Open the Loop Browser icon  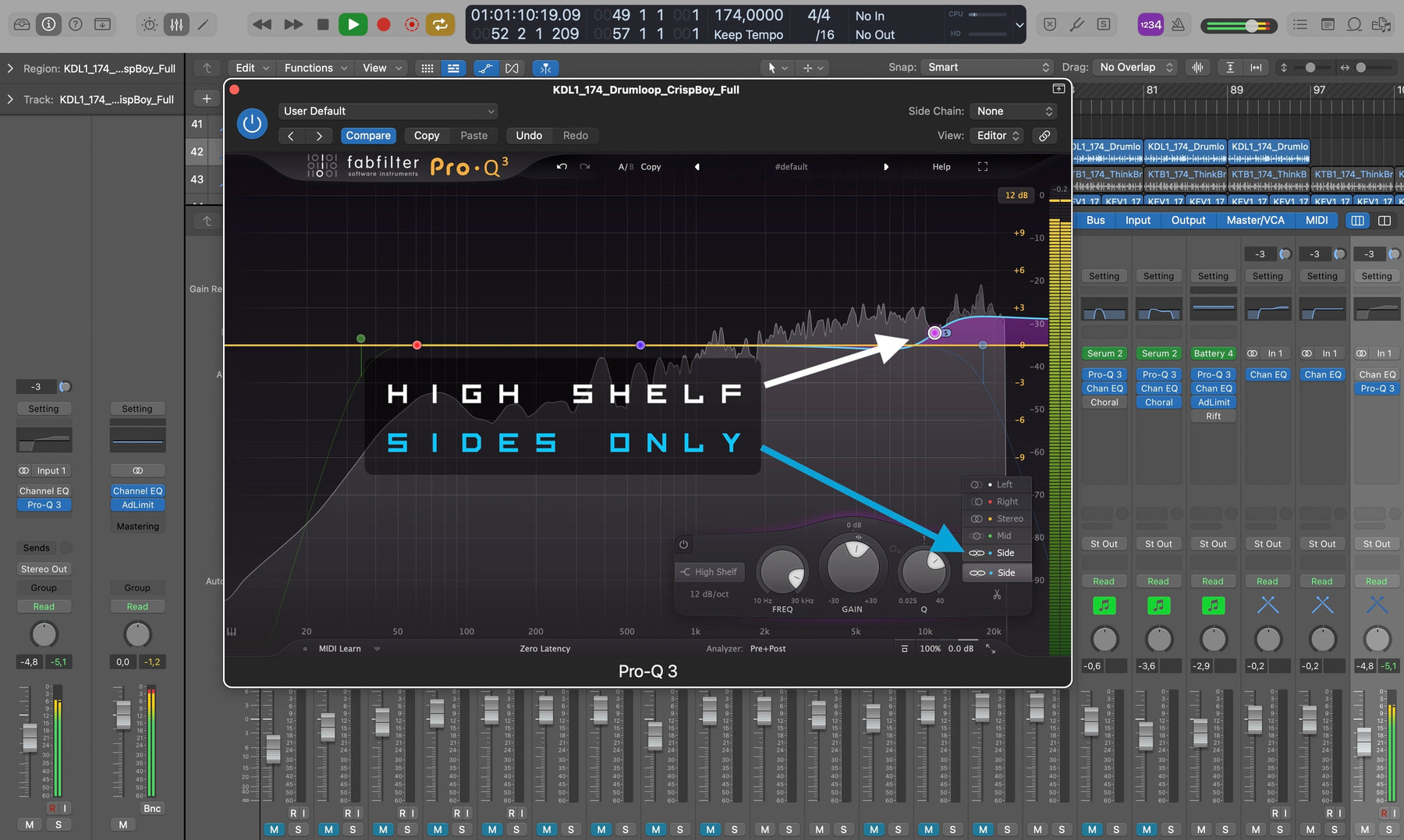(1355, 24)
